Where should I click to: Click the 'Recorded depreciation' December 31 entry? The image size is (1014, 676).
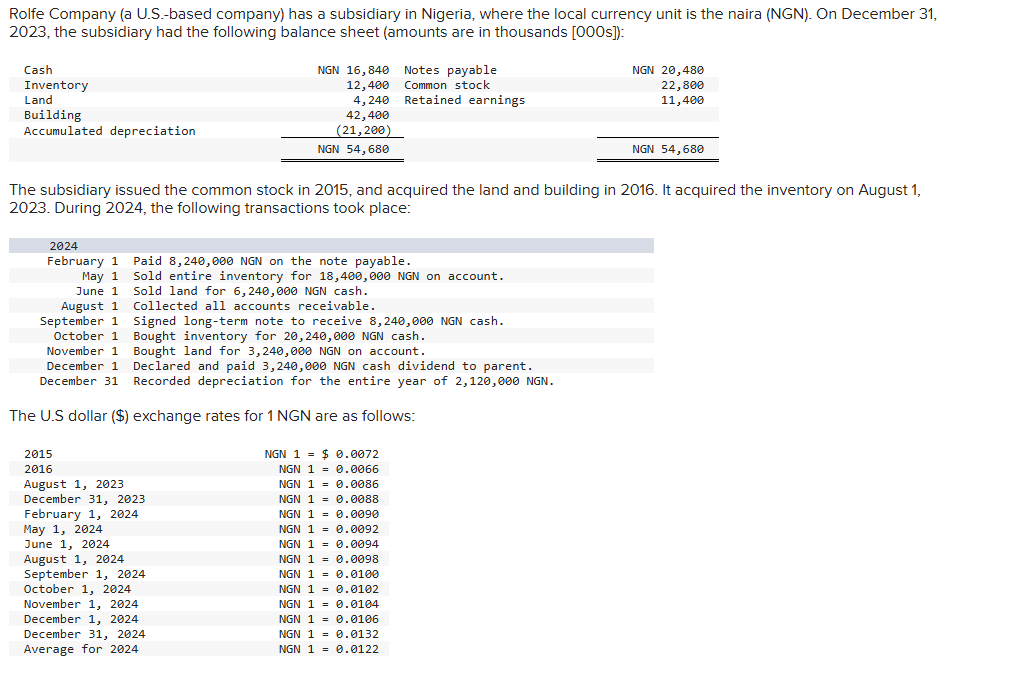344,381
